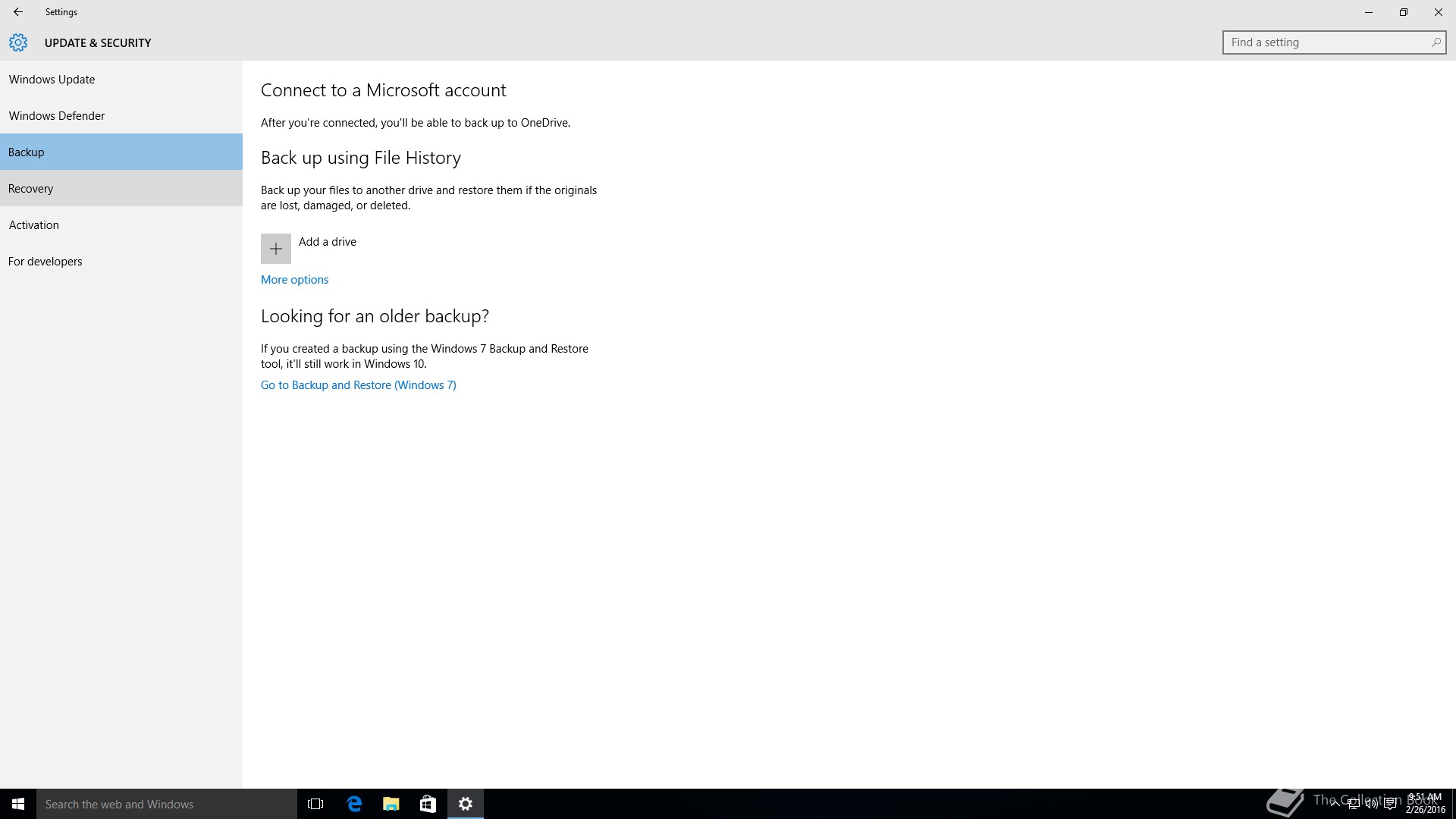Open Task View from the taskbar
This screenshot has width=1456, height=819.
[x=315, y=804]
